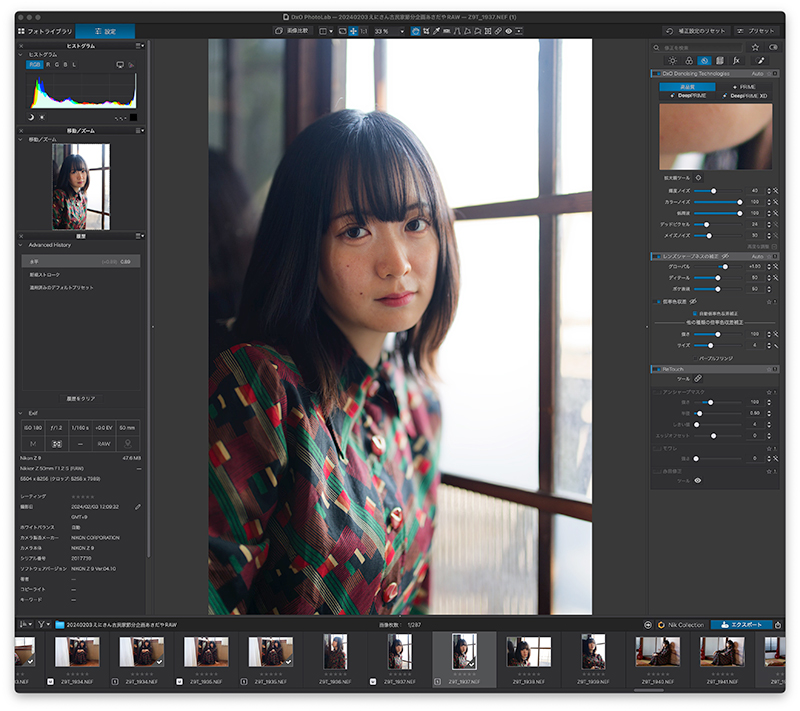Collapse the Exif section chevron

point(20,413)
